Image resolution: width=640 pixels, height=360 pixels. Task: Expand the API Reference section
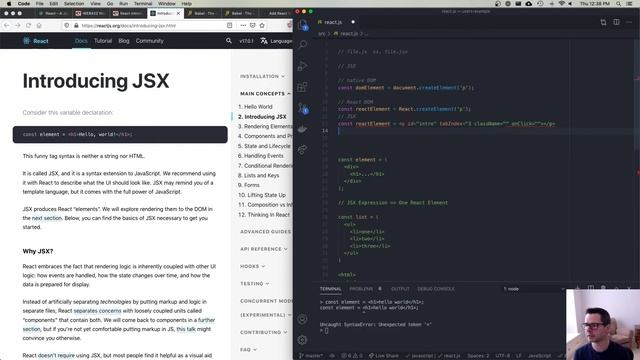(264, 249)
